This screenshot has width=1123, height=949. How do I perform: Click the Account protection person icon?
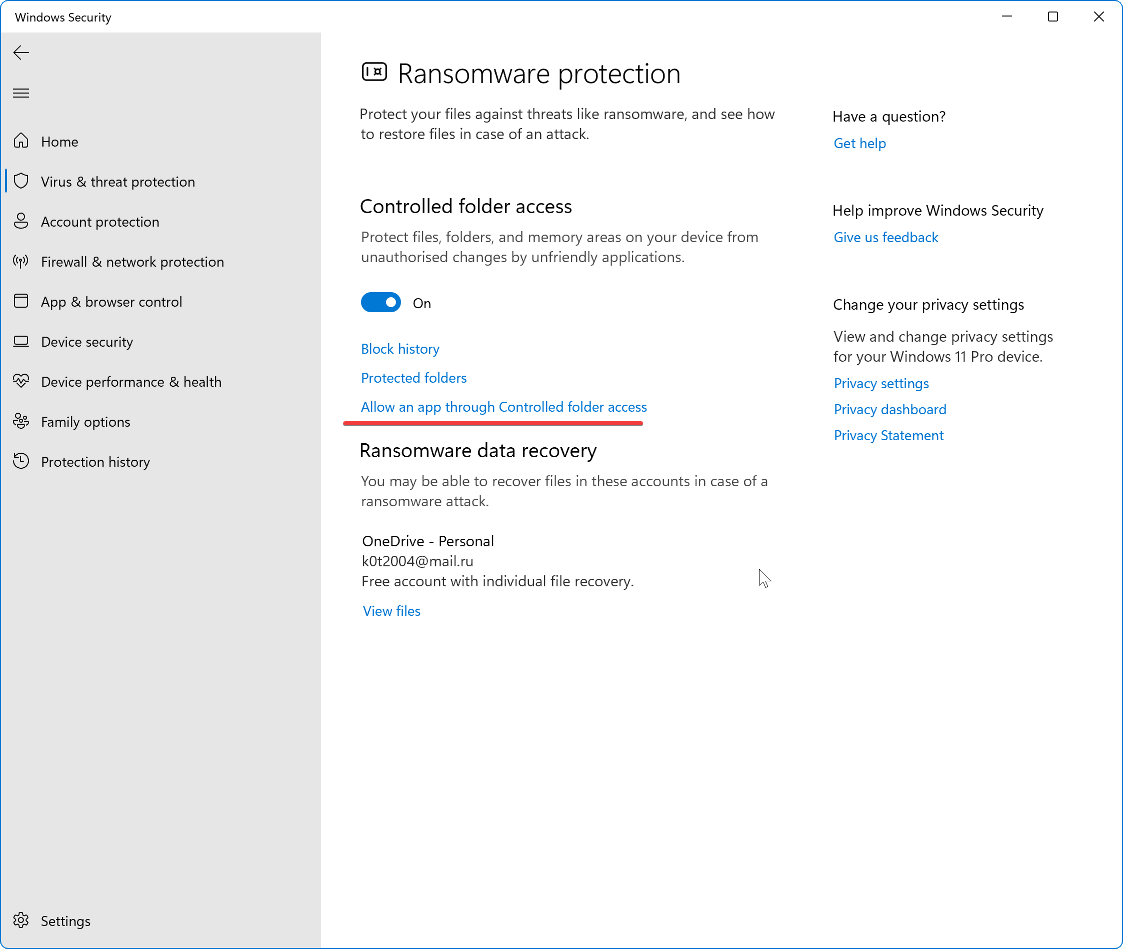[x=21, y=221]
